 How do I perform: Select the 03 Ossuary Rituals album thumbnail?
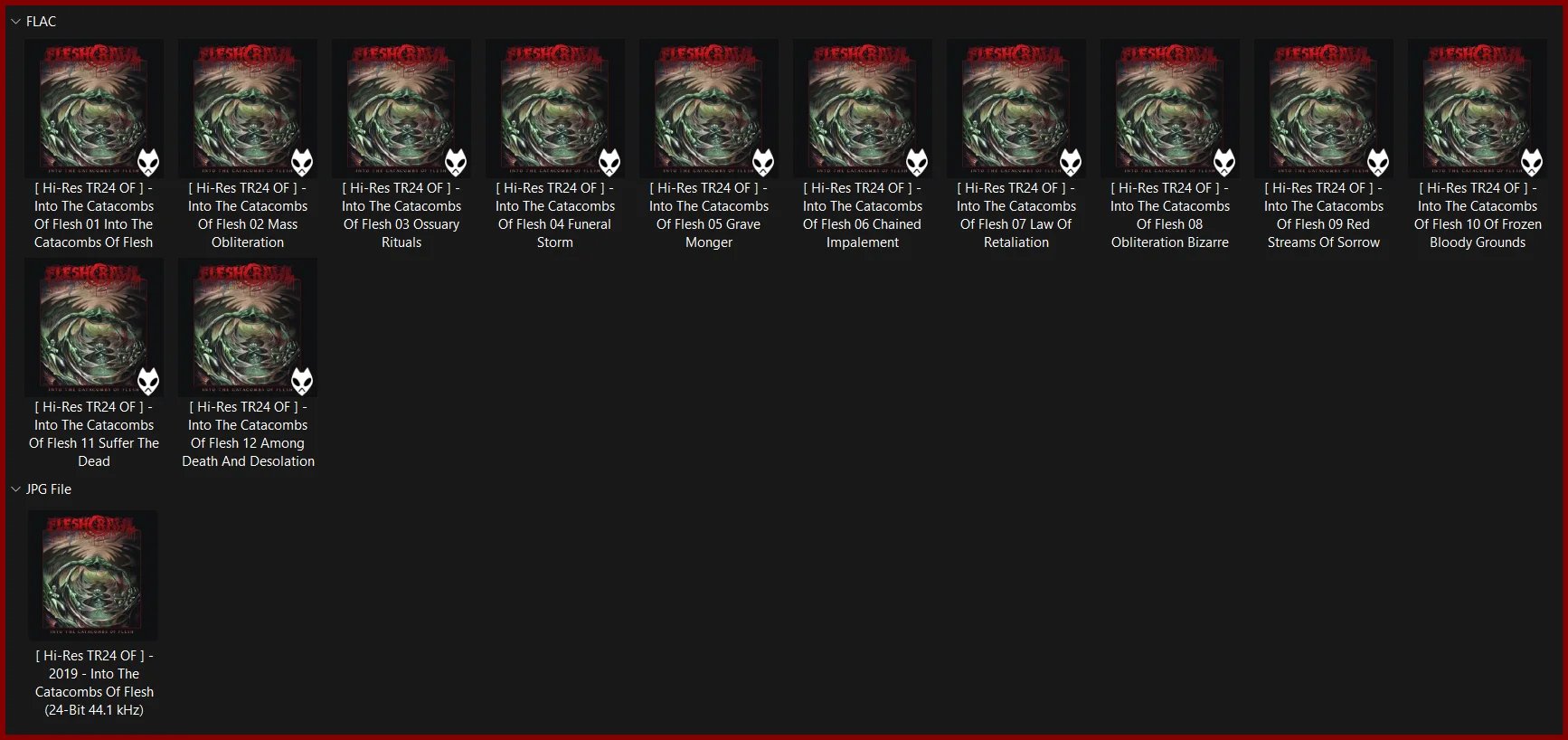(x=401, y=108)
